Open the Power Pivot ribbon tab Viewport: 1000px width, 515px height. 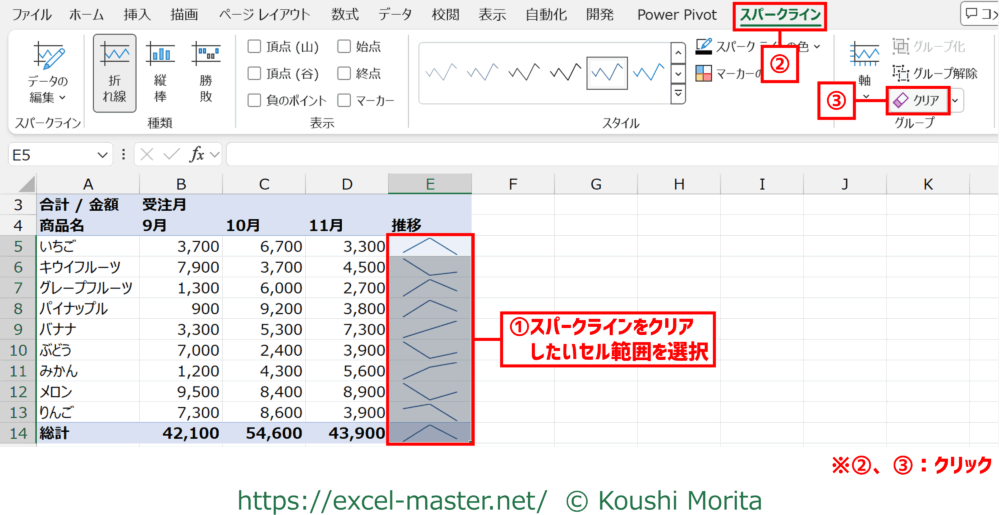pyautogui.click(x=679, y=15)
